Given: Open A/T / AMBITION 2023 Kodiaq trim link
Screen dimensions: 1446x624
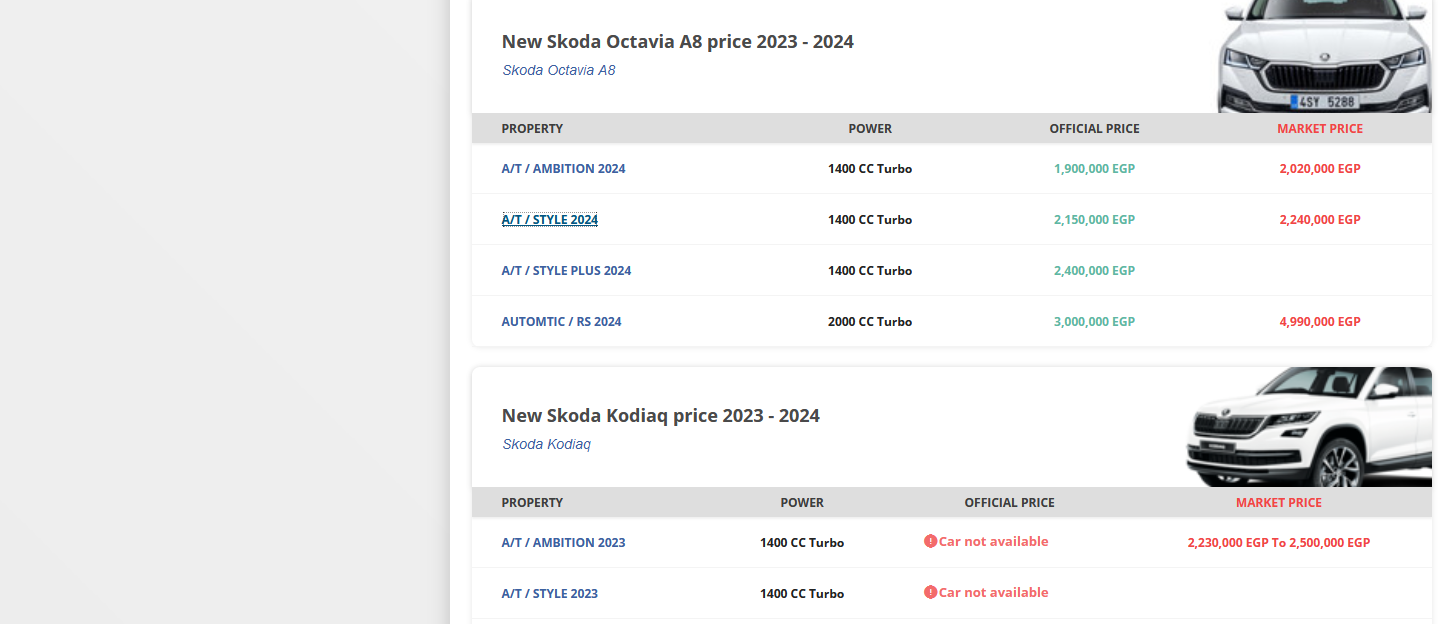Looking at the screenshot, I should [563, 543].
